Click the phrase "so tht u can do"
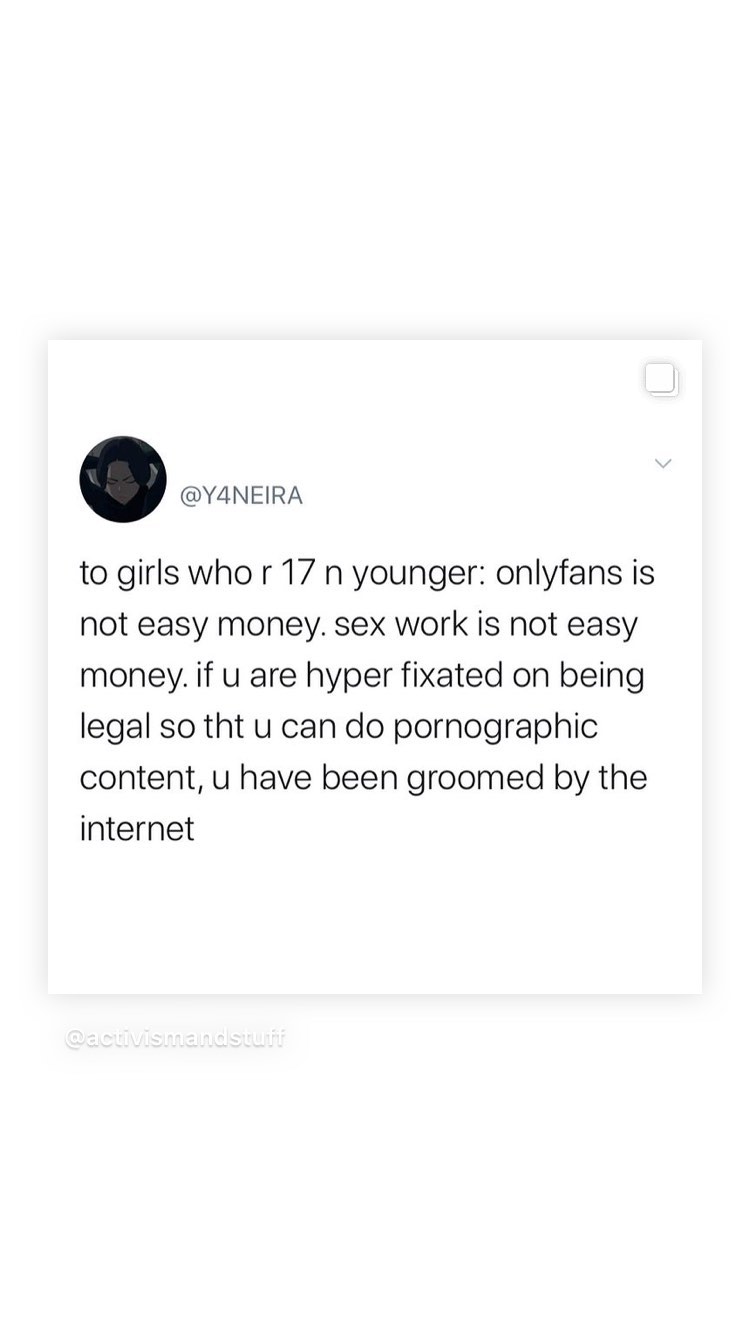This screenshot has width=750, height=1334. [x=271, y=727]
